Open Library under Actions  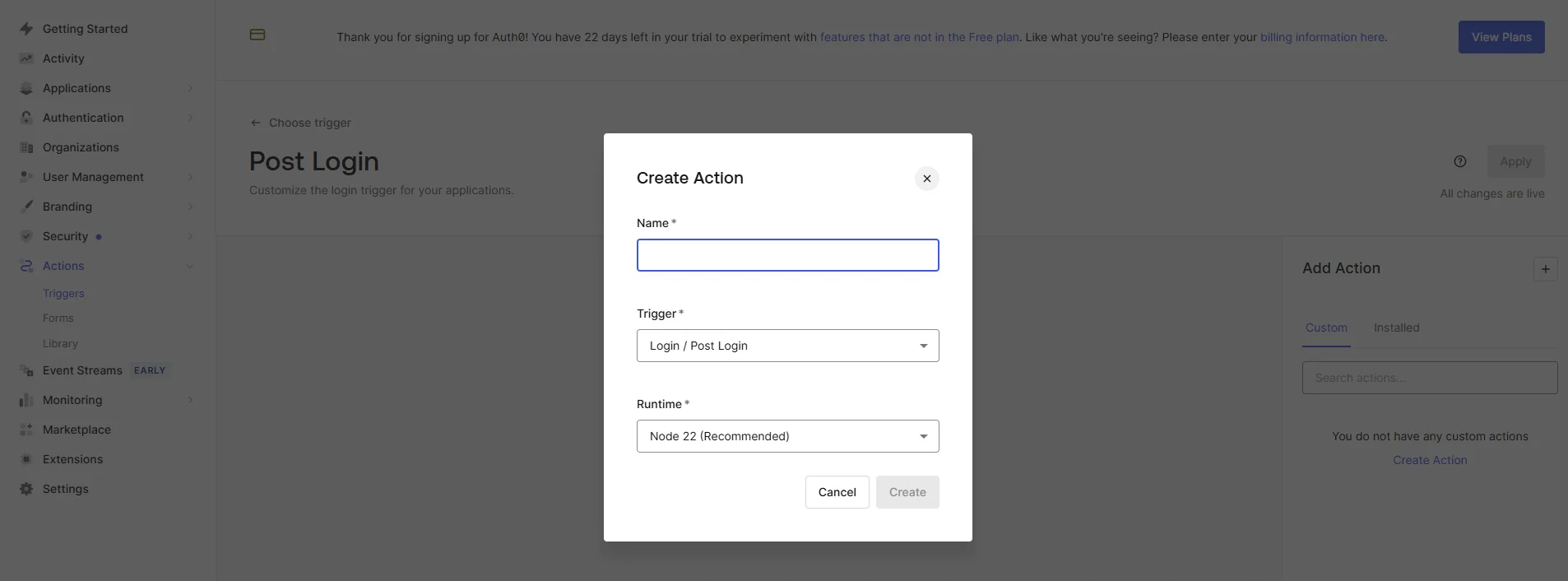pos(60,343)
